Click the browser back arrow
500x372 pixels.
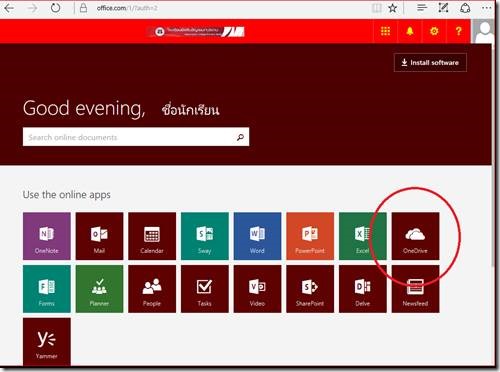coord(9,8)
